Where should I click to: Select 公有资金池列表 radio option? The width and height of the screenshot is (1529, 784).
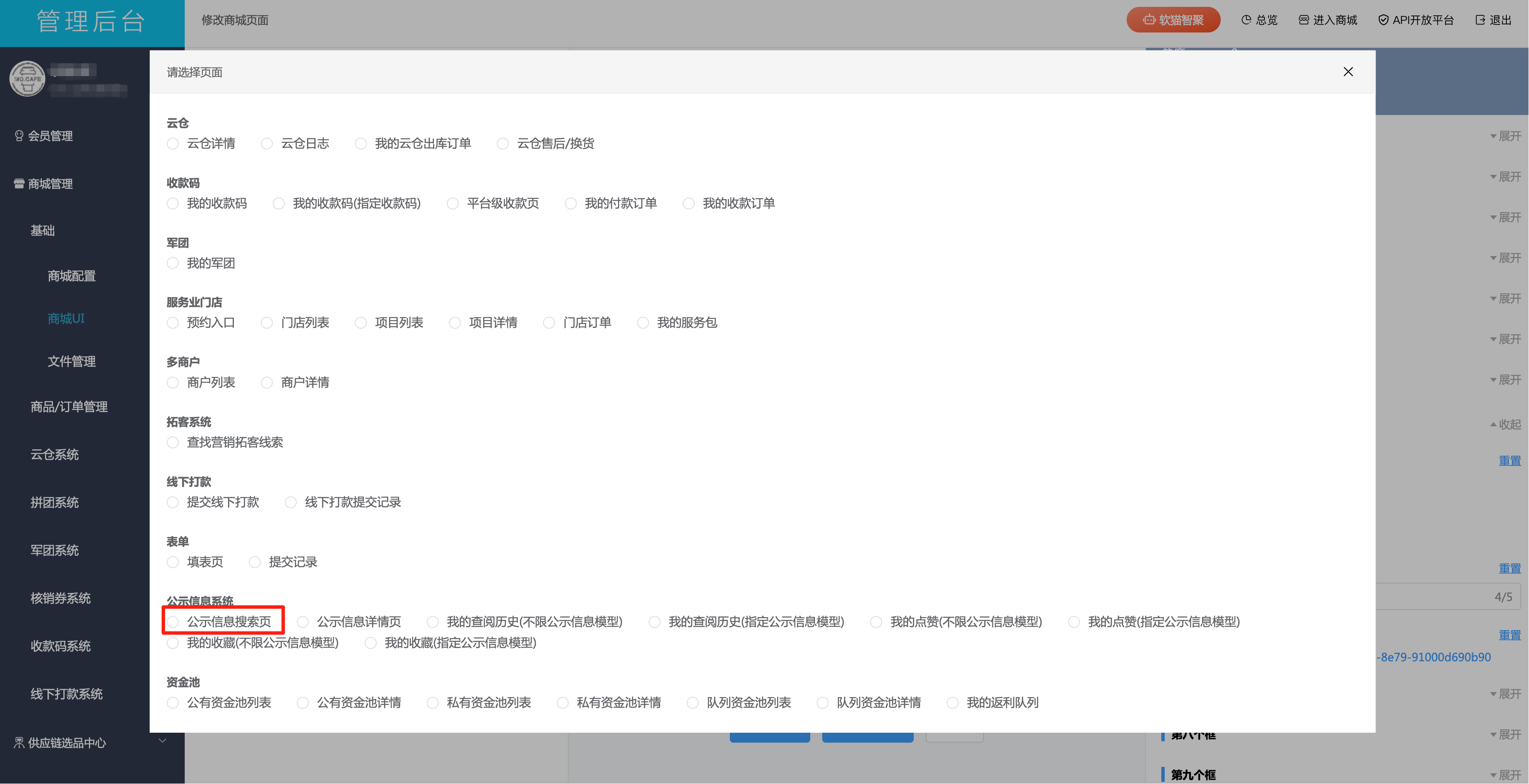pyautogui.click(x=173, y=703)
